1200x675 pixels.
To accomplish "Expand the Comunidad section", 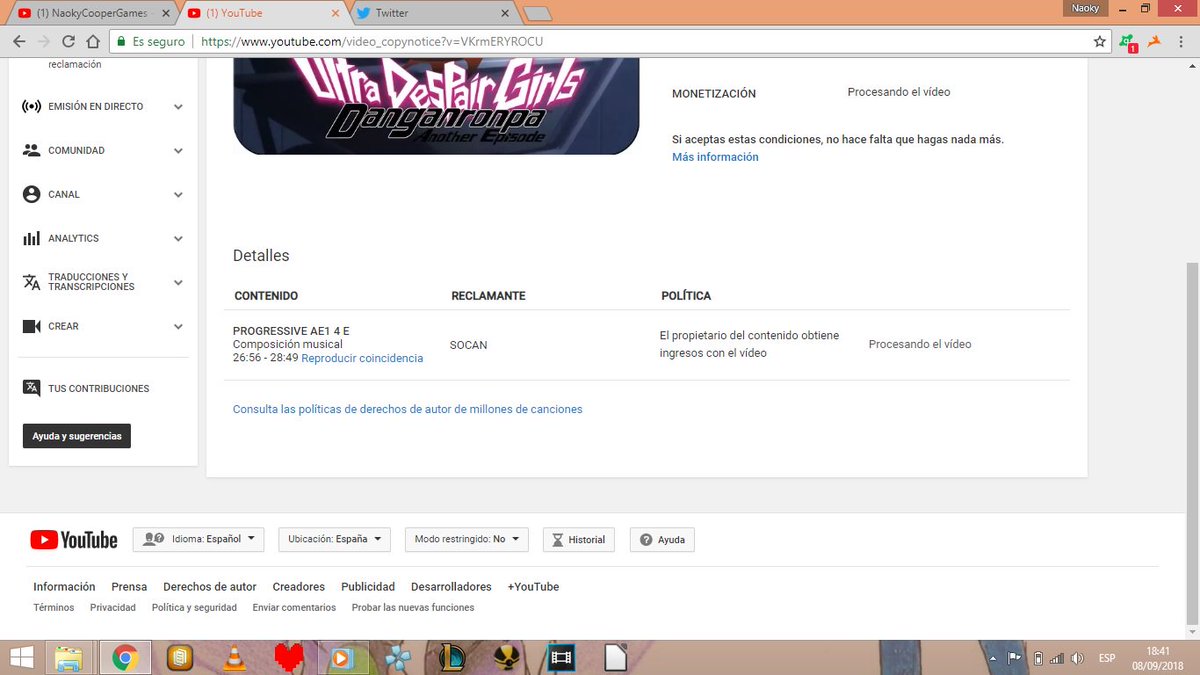I will click(x=178, y=150).
